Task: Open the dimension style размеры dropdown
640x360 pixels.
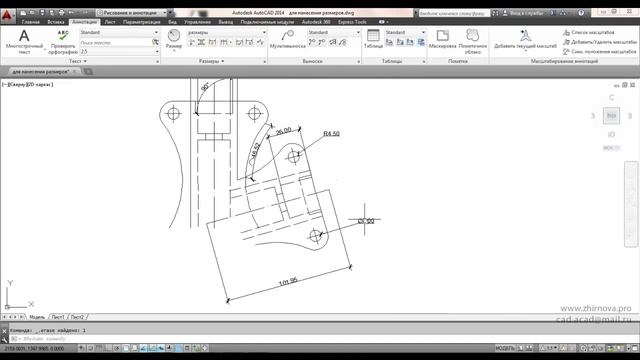Action: [x=227, y=32]
